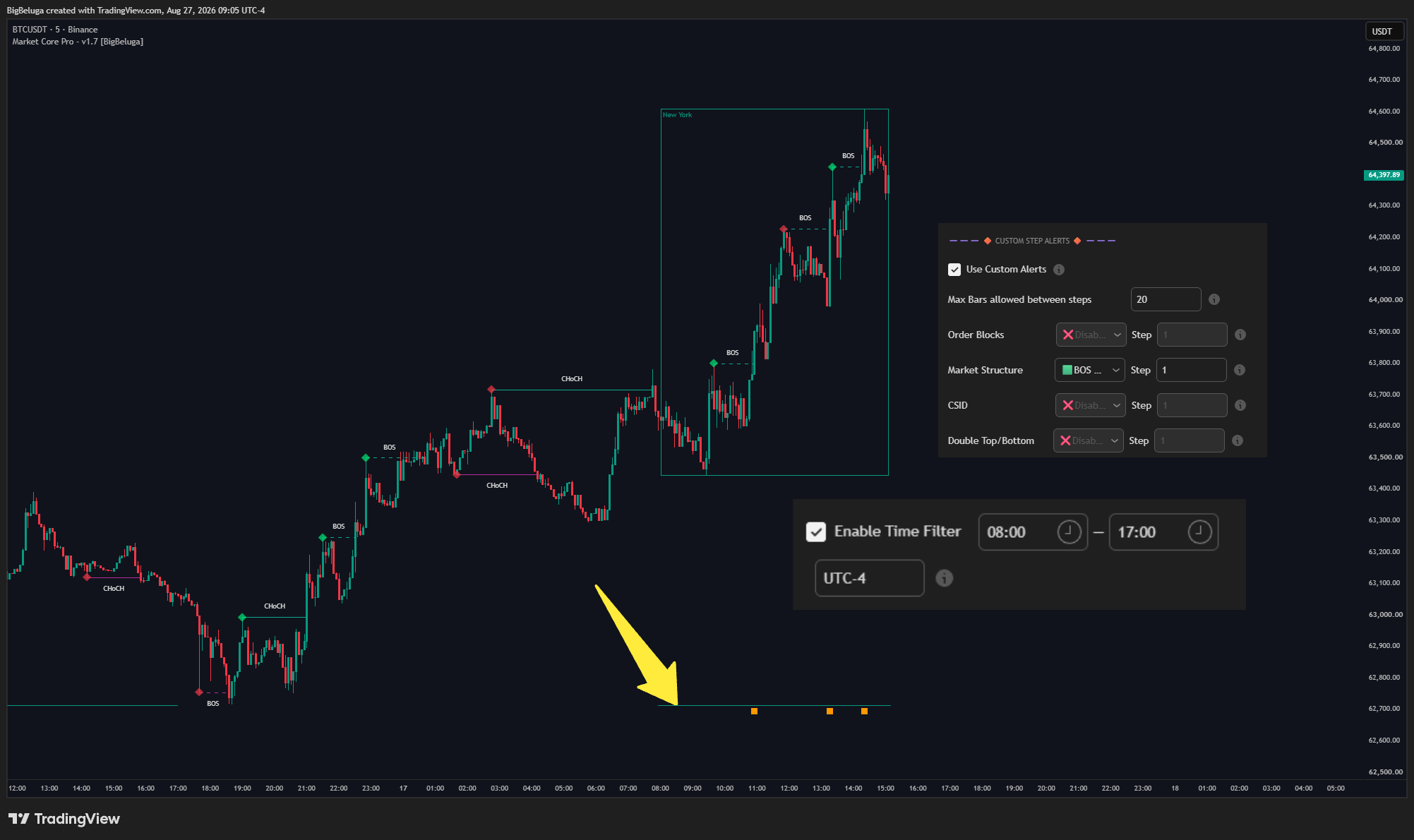This screenshot has height=840, width=1414.
Task: Click info icon on the Order Blocks row
Action: click(1240, 335)
